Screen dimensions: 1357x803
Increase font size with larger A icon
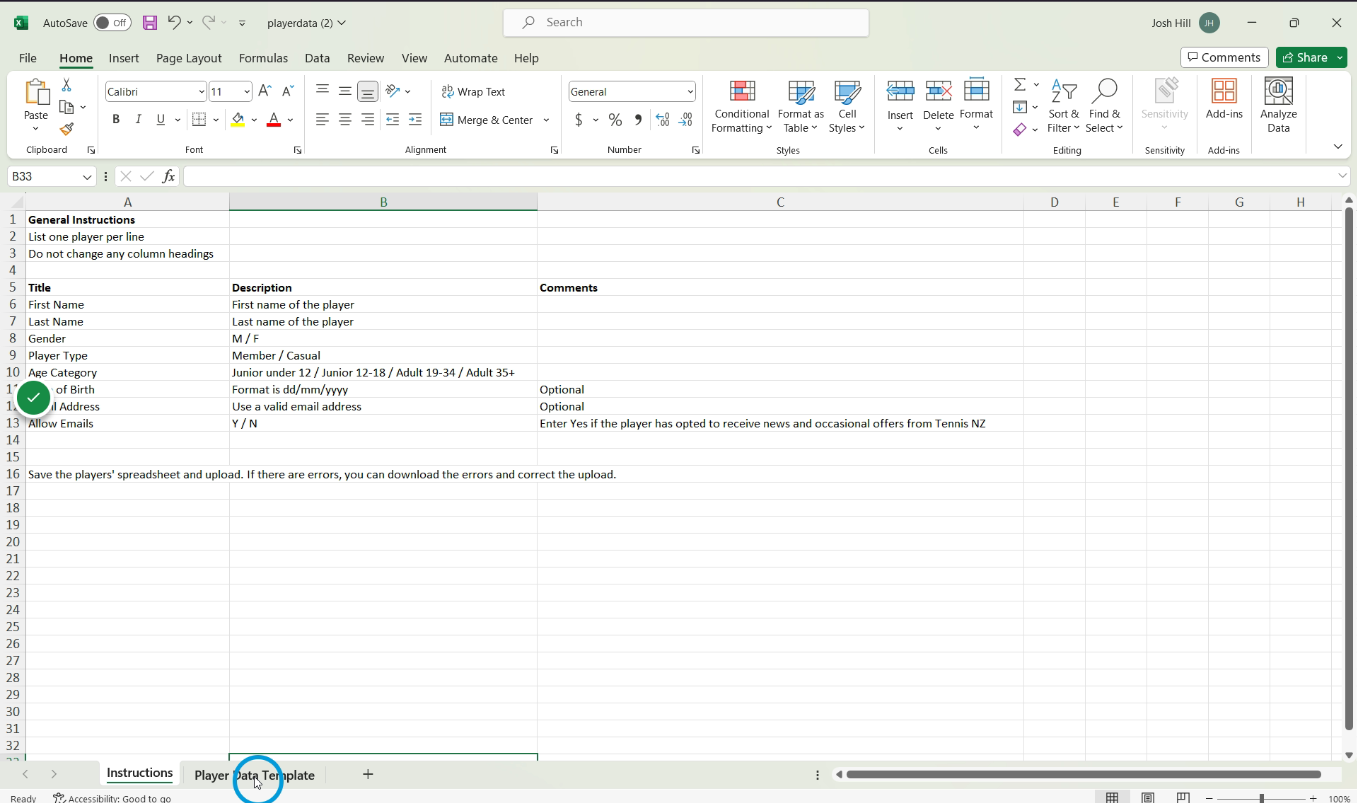click(x=265, y=91)
